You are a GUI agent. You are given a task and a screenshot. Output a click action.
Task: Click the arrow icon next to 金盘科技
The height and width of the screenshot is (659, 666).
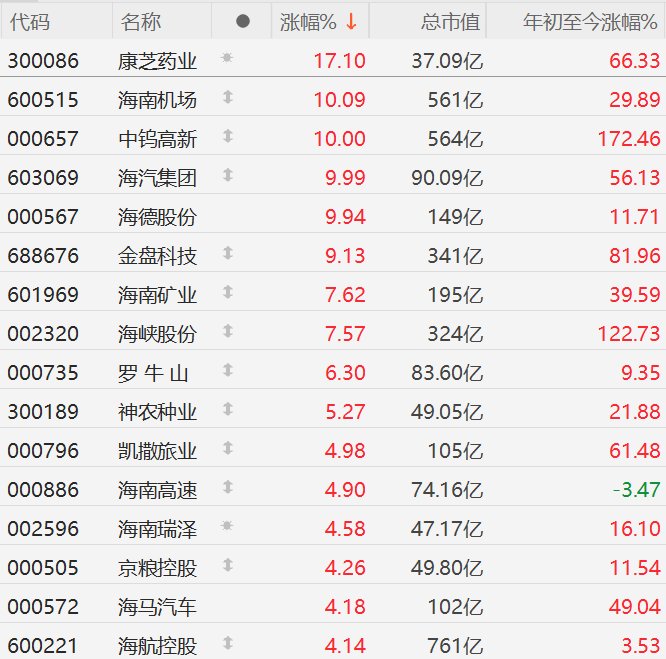click(x=227, y=255)
